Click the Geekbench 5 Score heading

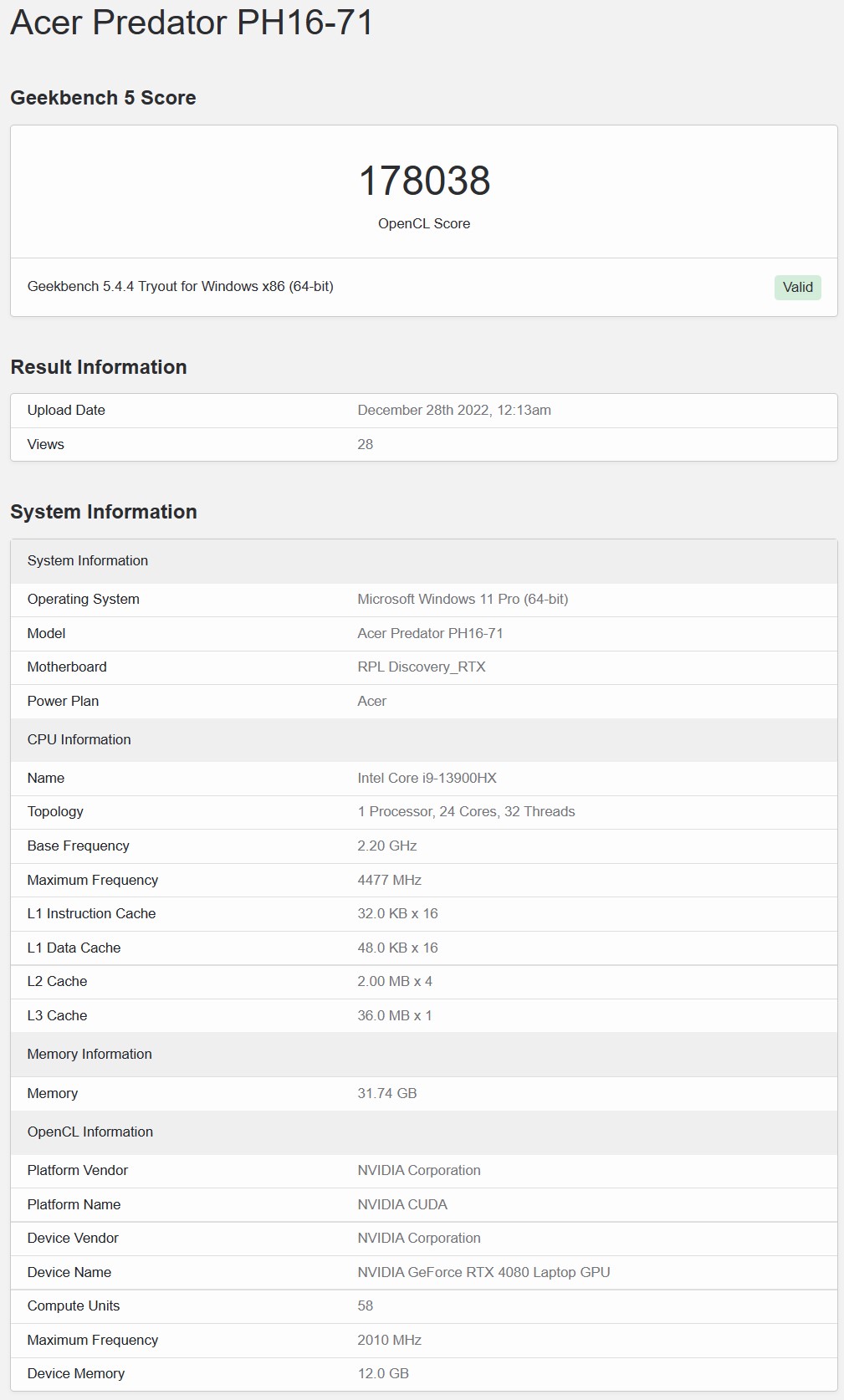(x=103, y=98)
